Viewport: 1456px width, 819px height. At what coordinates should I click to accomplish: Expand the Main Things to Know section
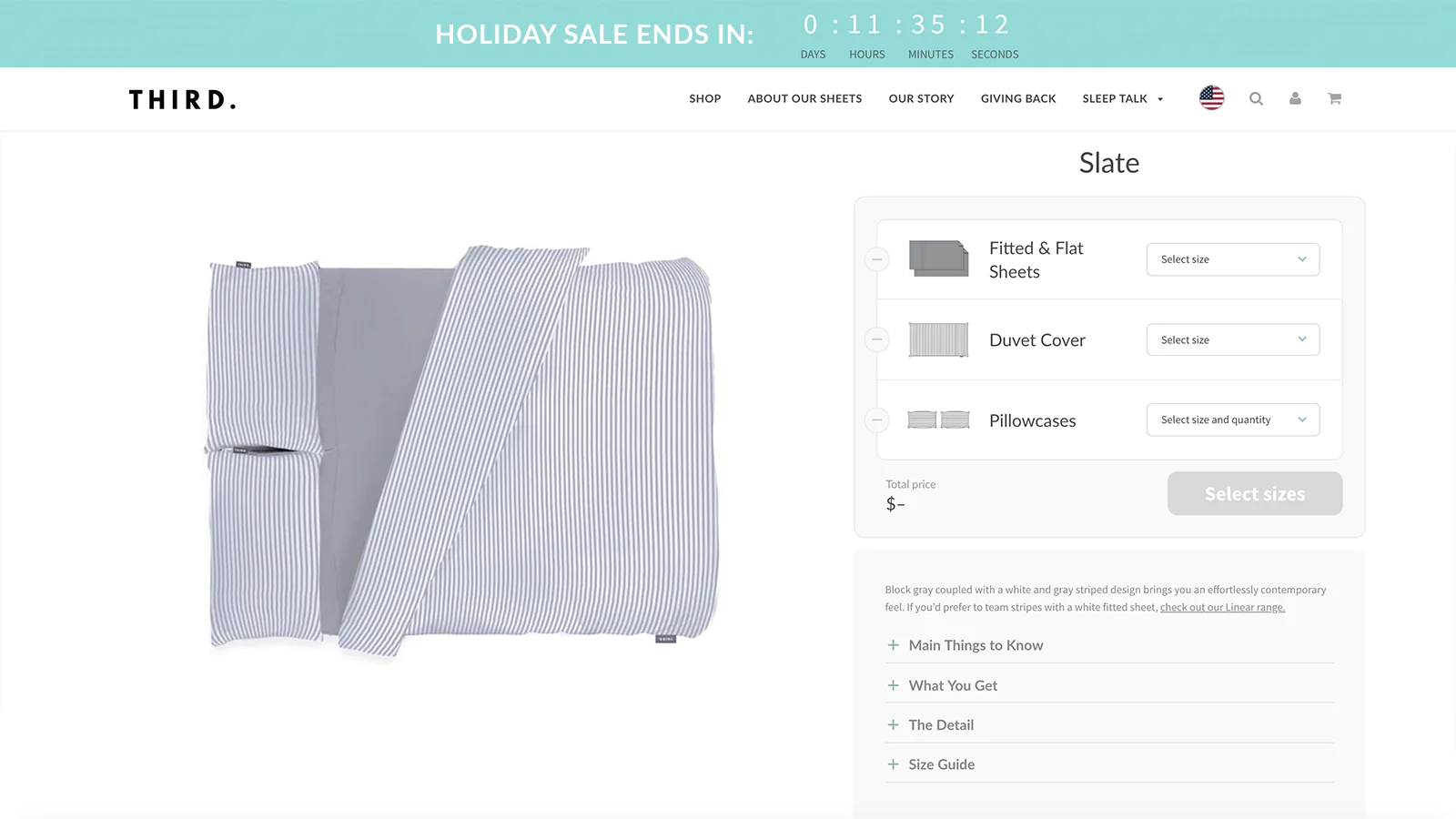coord(976,645)
